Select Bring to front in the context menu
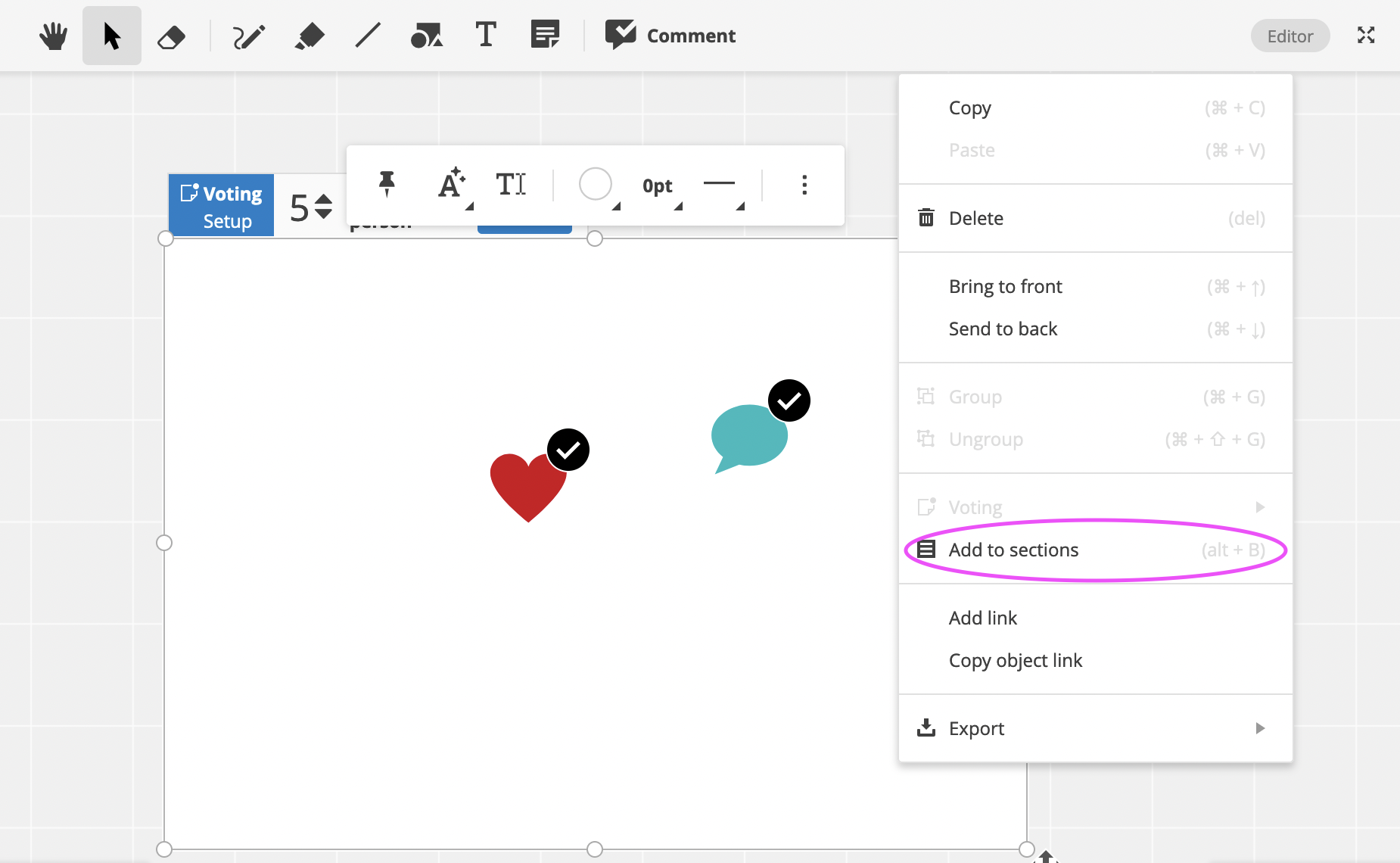The width and height of the screenshot is (1400, 863). [1005, 286]
